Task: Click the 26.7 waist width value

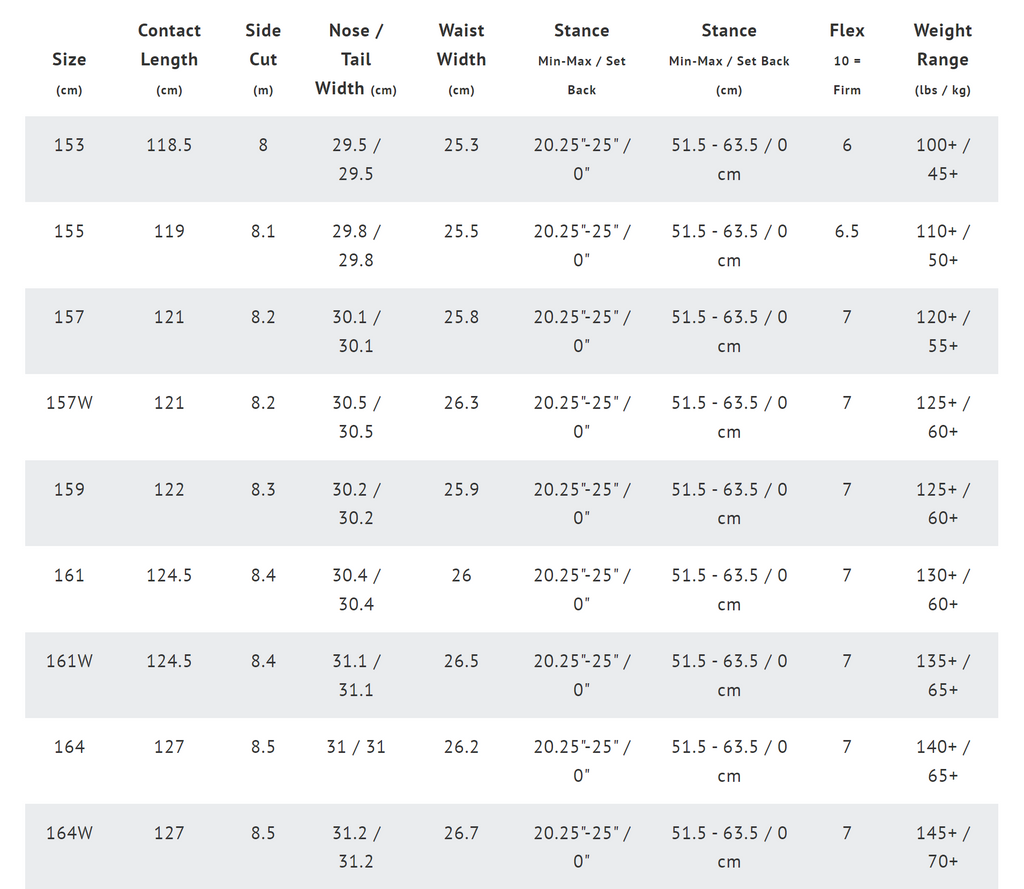Action: (461, 833)
